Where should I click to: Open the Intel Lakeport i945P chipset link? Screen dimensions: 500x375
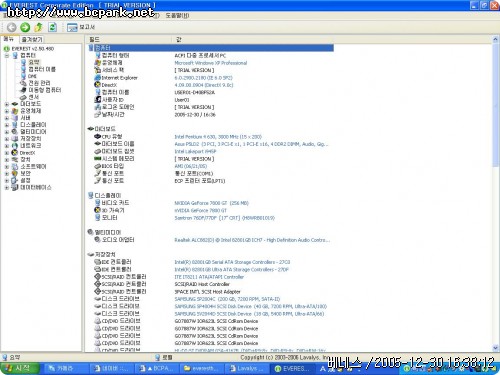(195, 151)
